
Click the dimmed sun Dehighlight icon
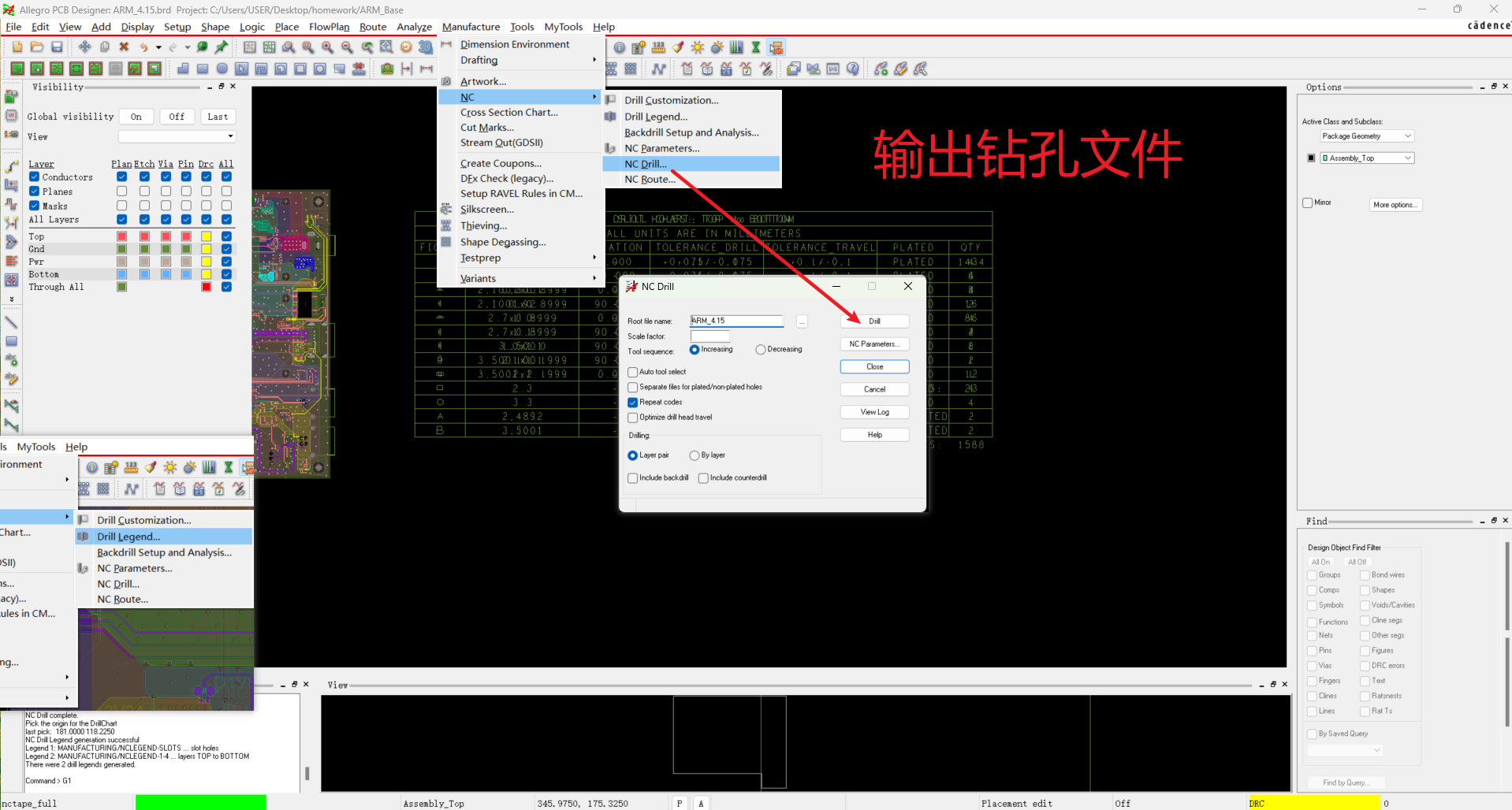pos(717,47)
